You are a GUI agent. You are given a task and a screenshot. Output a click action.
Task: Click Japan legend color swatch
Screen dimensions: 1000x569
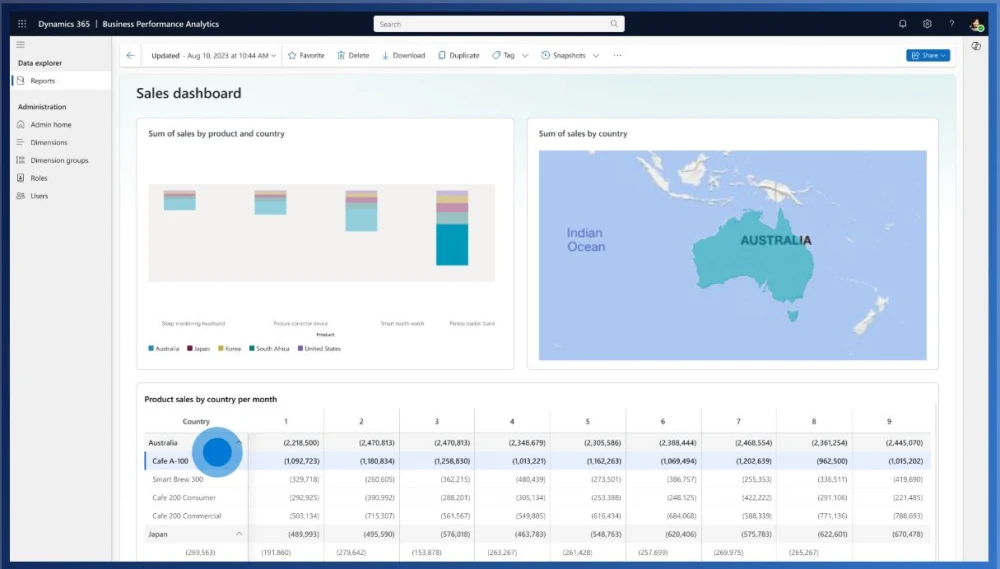click(x=189, y=348)
